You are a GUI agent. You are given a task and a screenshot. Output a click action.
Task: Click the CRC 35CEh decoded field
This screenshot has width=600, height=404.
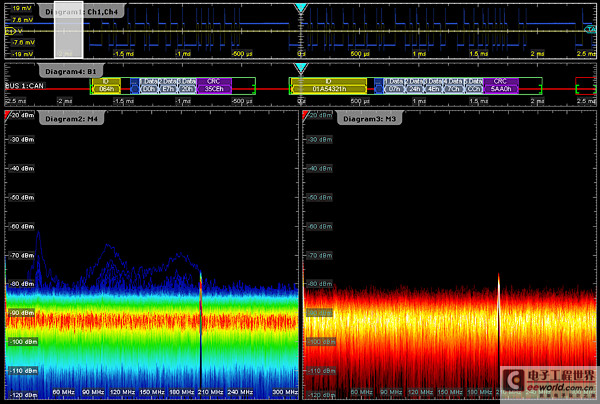coord(214,86)
